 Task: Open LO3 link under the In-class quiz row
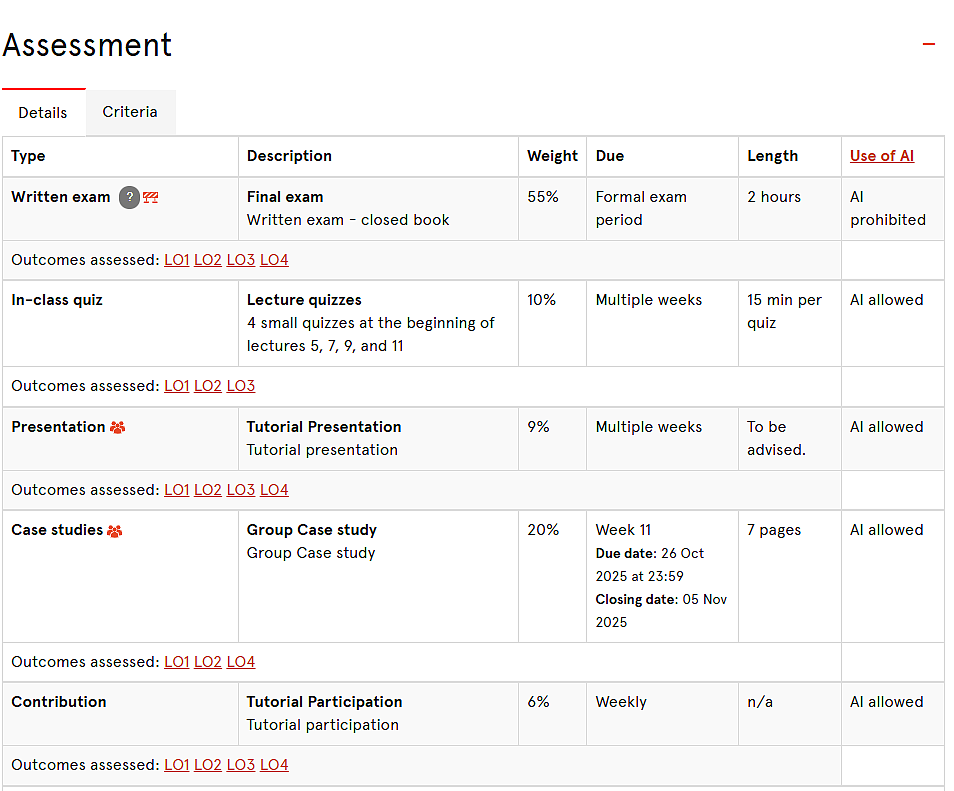pos(240,386)
